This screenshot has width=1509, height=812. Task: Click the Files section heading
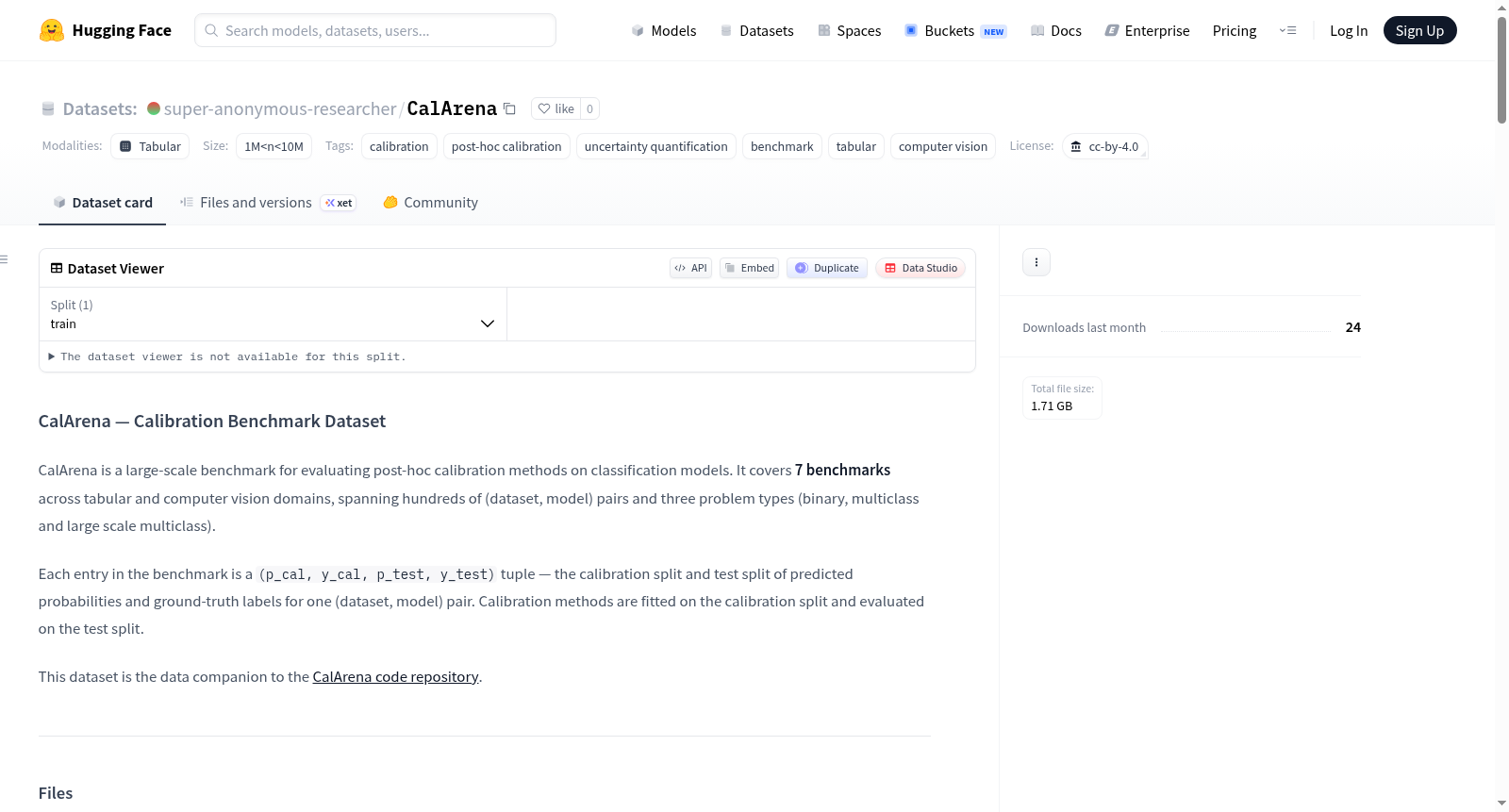tap(56, 793)
